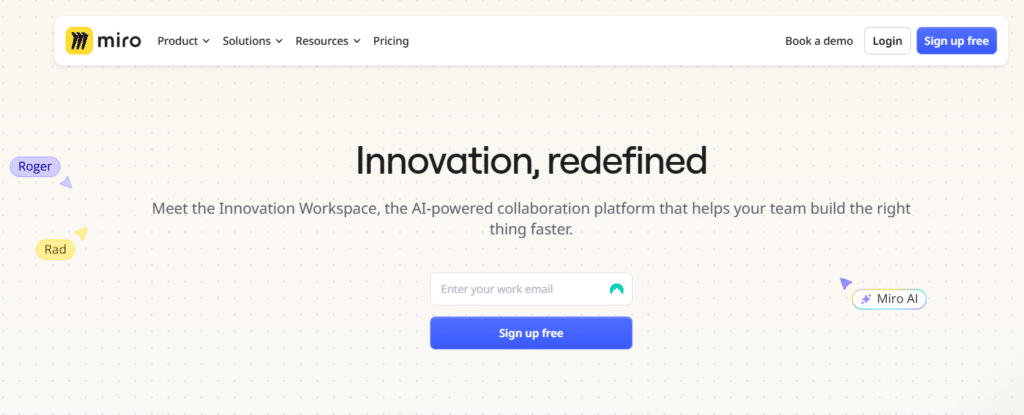1024x415 pixels.
Task: Click the miro wordmark text
Action: tap(119, 41)
